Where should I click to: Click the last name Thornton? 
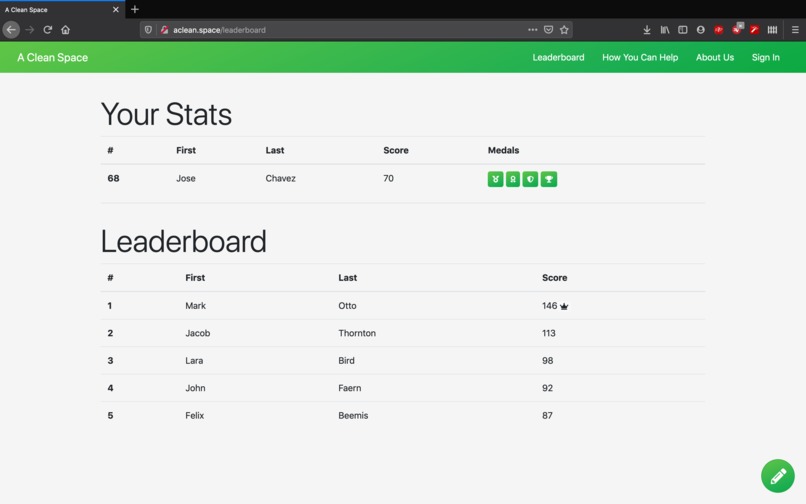coord(357,333)
